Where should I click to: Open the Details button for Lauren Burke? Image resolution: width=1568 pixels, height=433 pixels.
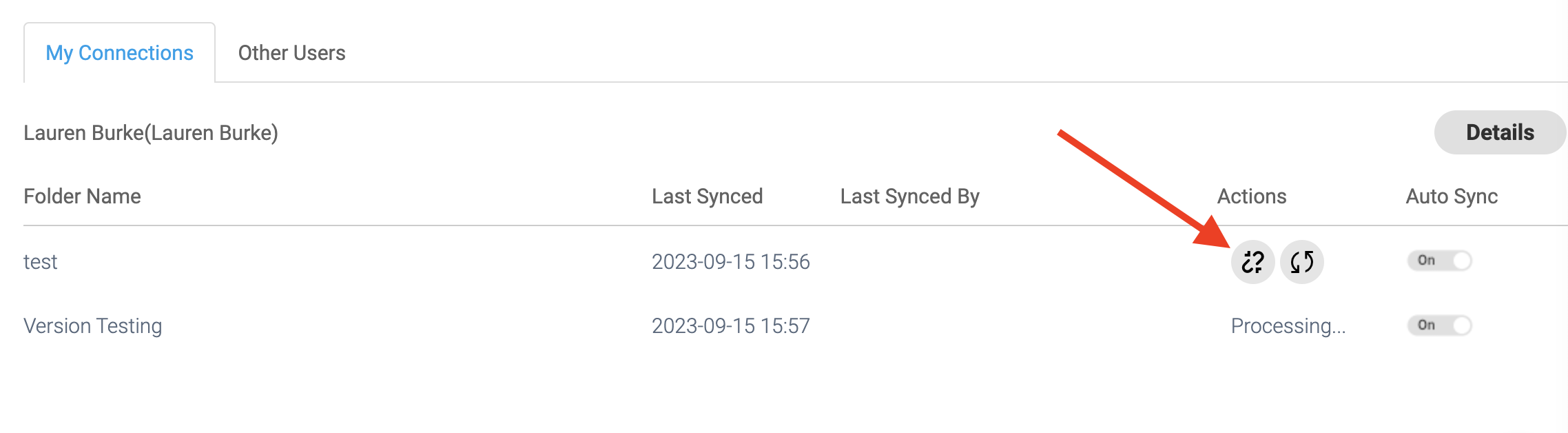coord(1500,132)
